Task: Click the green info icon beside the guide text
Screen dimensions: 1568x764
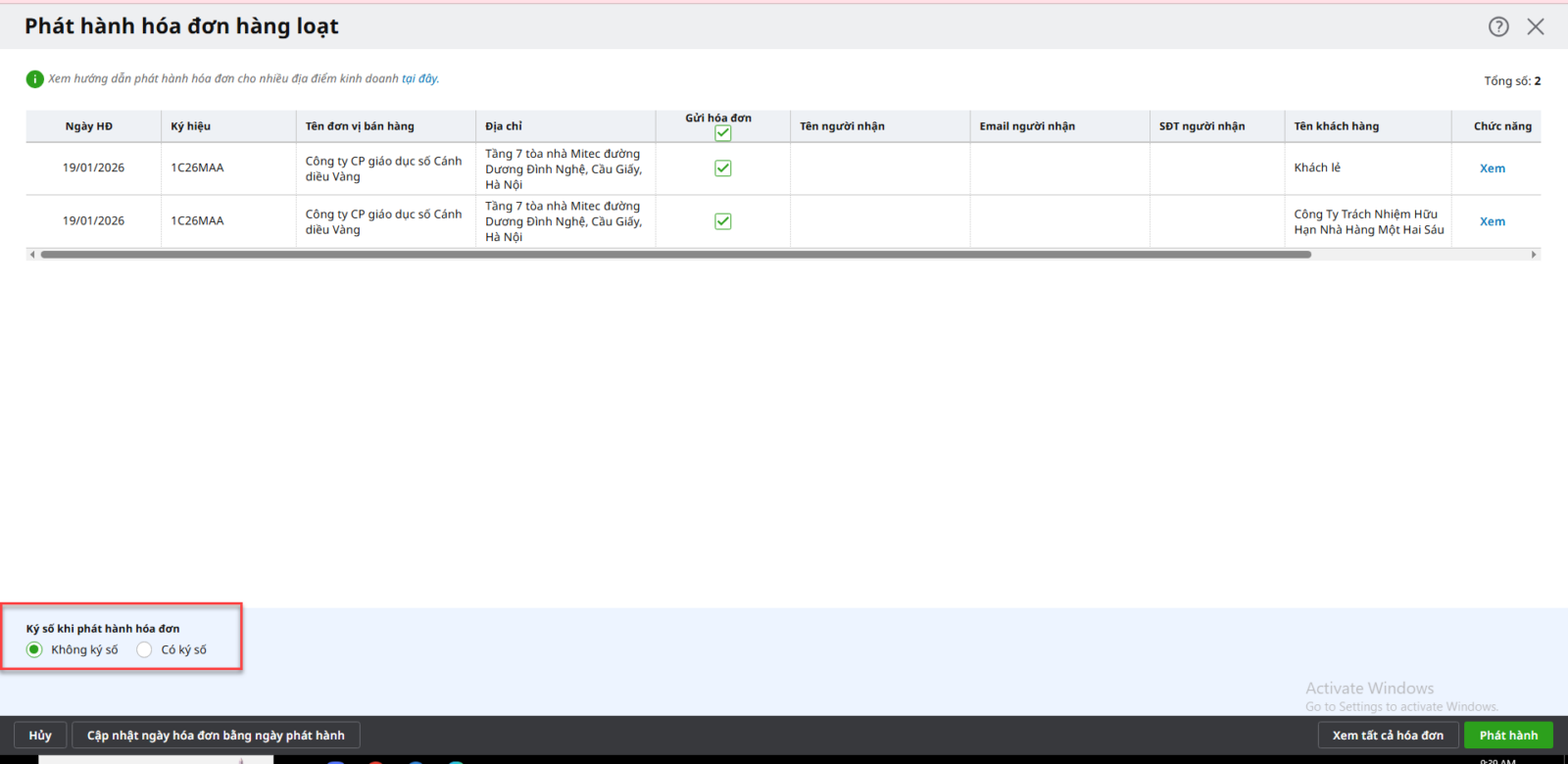Action: pos(34,79)
